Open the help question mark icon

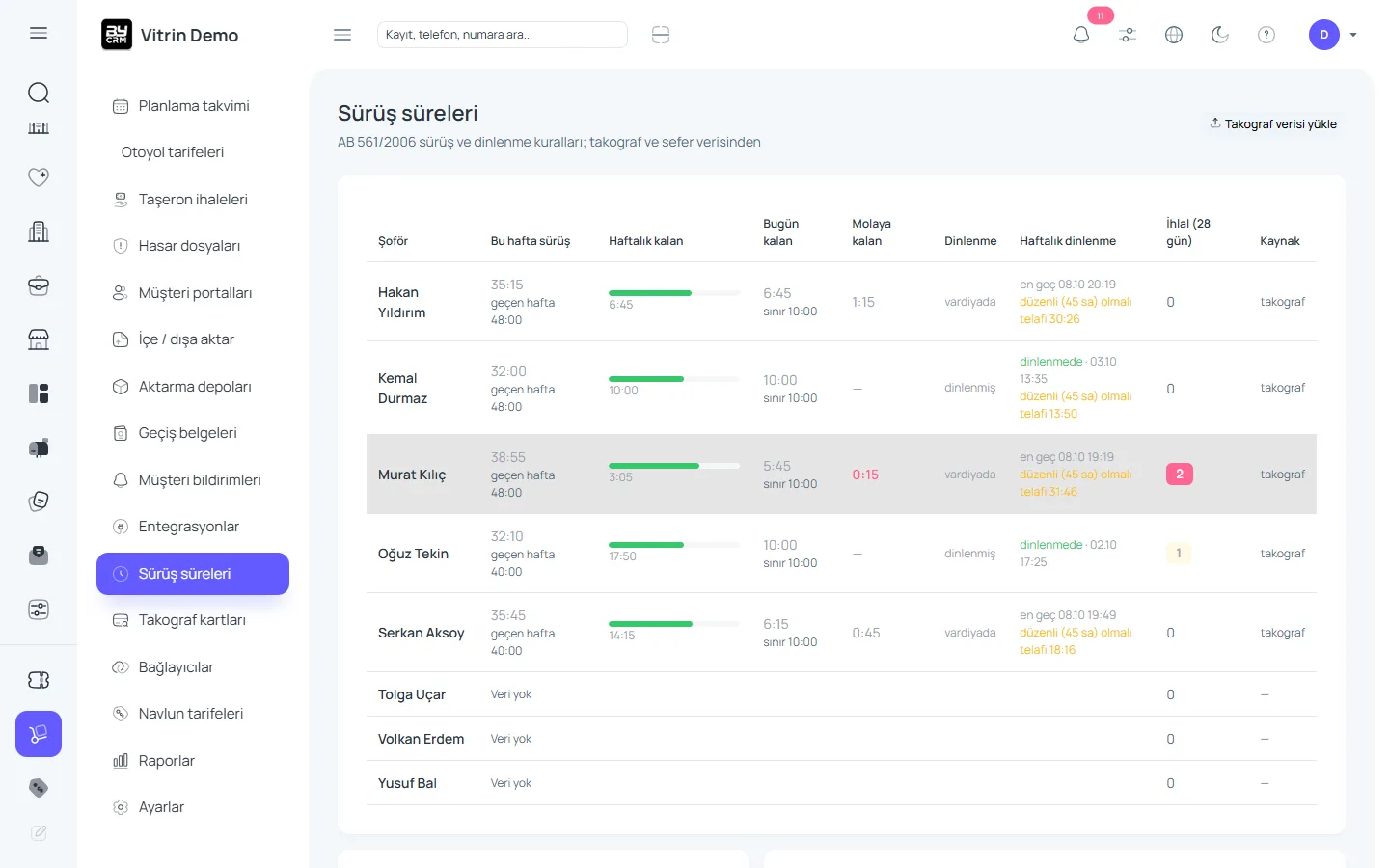[1266, 35]
